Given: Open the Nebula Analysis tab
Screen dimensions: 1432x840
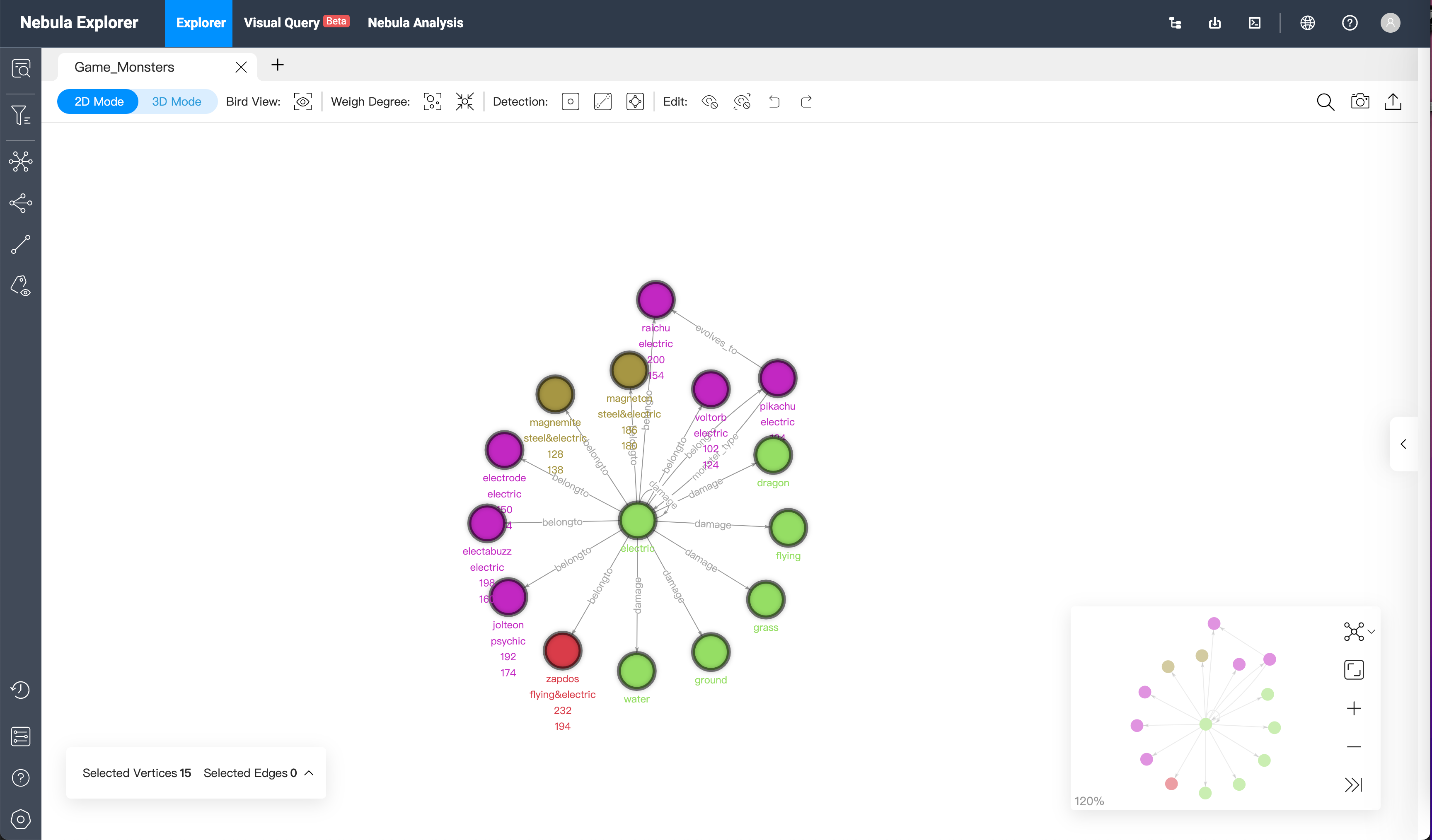Looking at the screenshot, I should tap(416, 23).
